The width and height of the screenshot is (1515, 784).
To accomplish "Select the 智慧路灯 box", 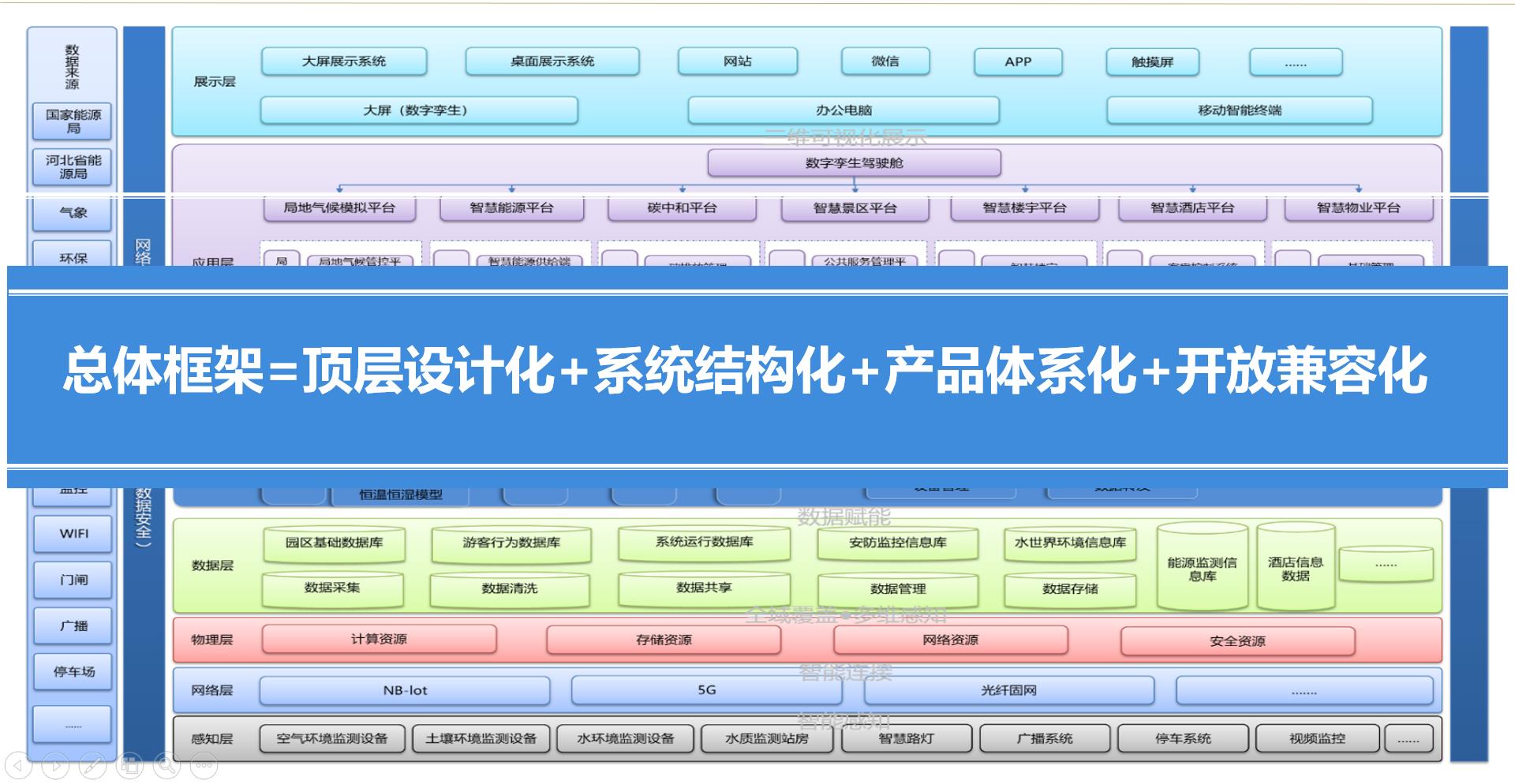I will tap(907, 739).
